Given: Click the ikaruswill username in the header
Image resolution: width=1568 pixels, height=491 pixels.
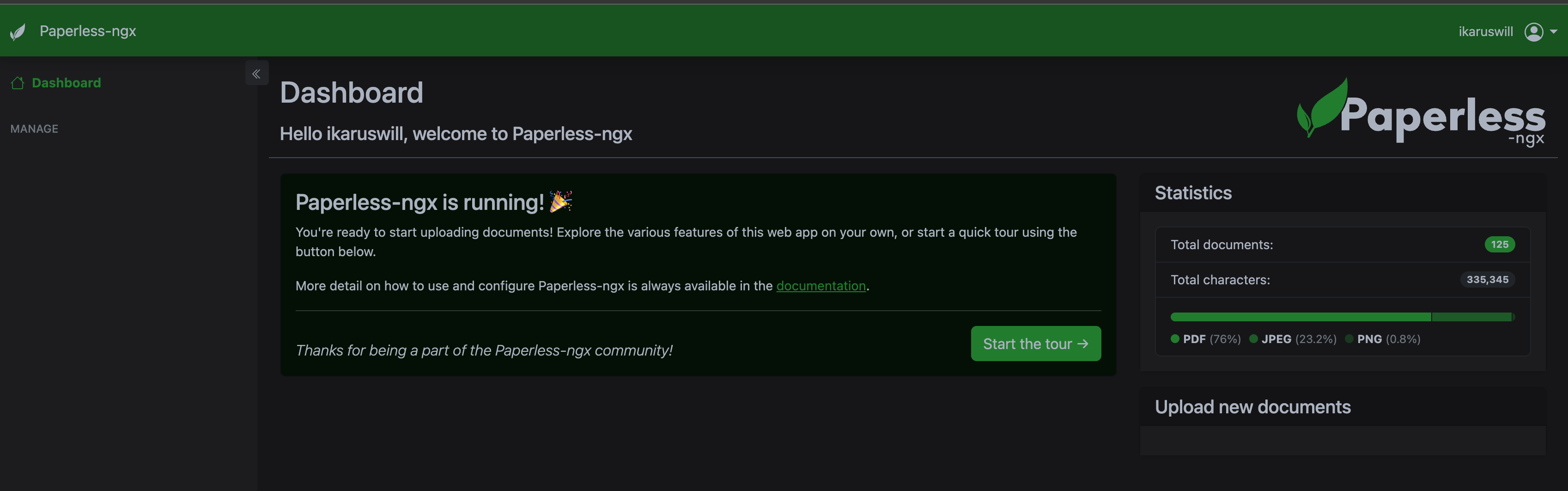Looking at the screenshot, I should (x=1485, y=31).
